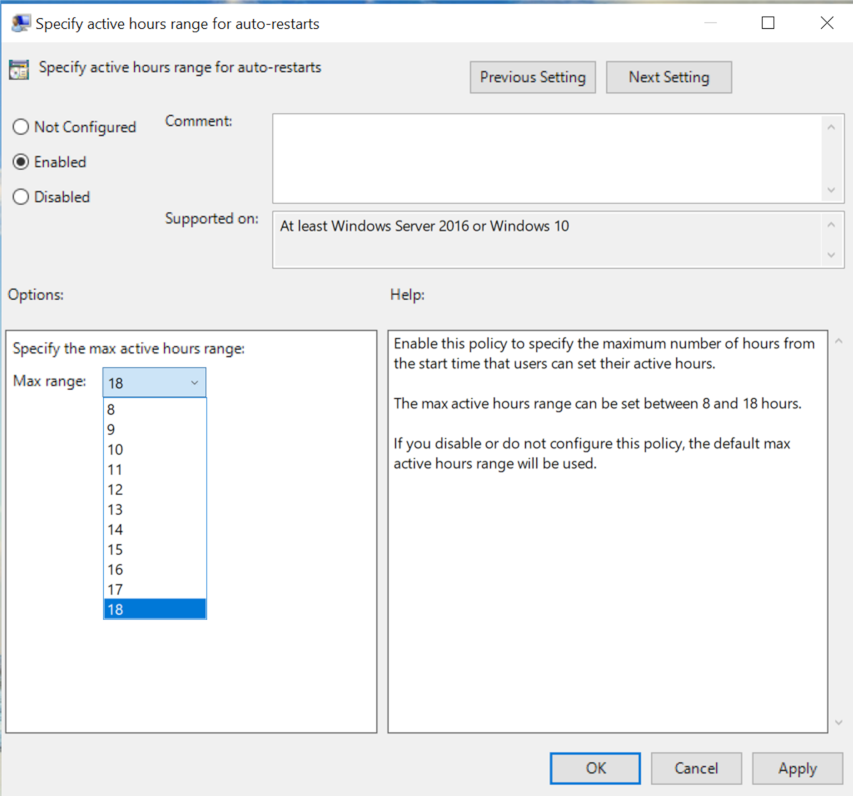The height and width of the screenshot is (796, 853).
Task: Choose 17 from the Max range list
Action: (154, 589)
